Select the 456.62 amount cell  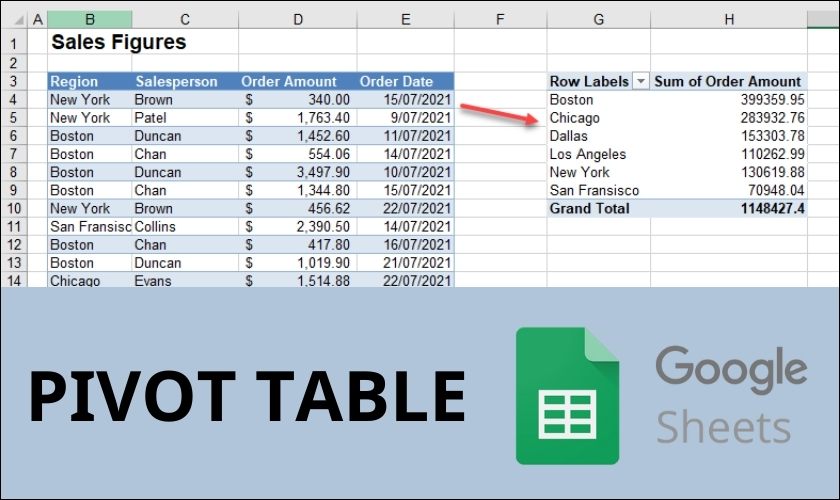(x=298, y=208)
